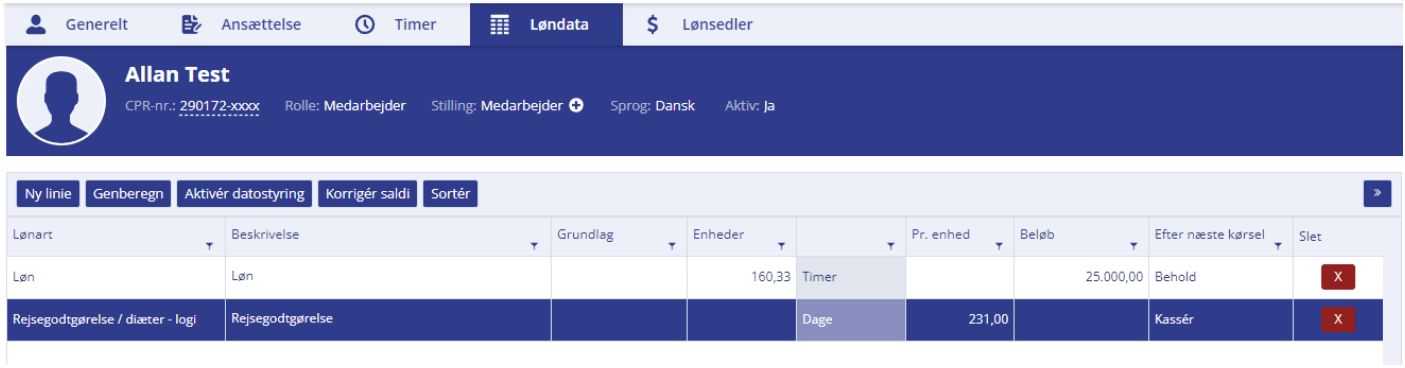Viewport: 1405px width, 368px height.
Task: Expand side panel with double chevron button
Action: click(x=1377, y=194)
